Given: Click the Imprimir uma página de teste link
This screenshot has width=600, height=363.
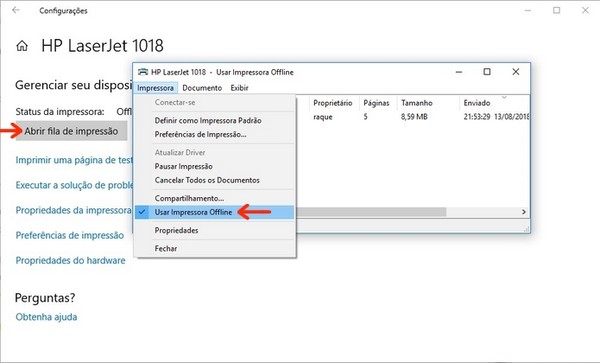Looking at the screenshot, I should 74,160.
